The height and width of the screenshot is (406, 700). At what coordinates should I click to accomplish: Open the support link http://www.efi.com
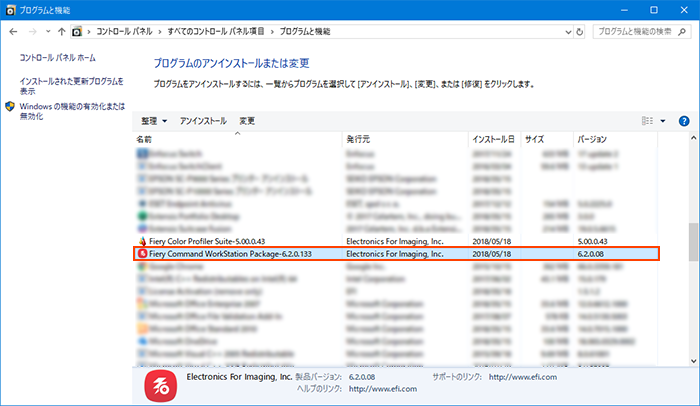coord(523,377)
